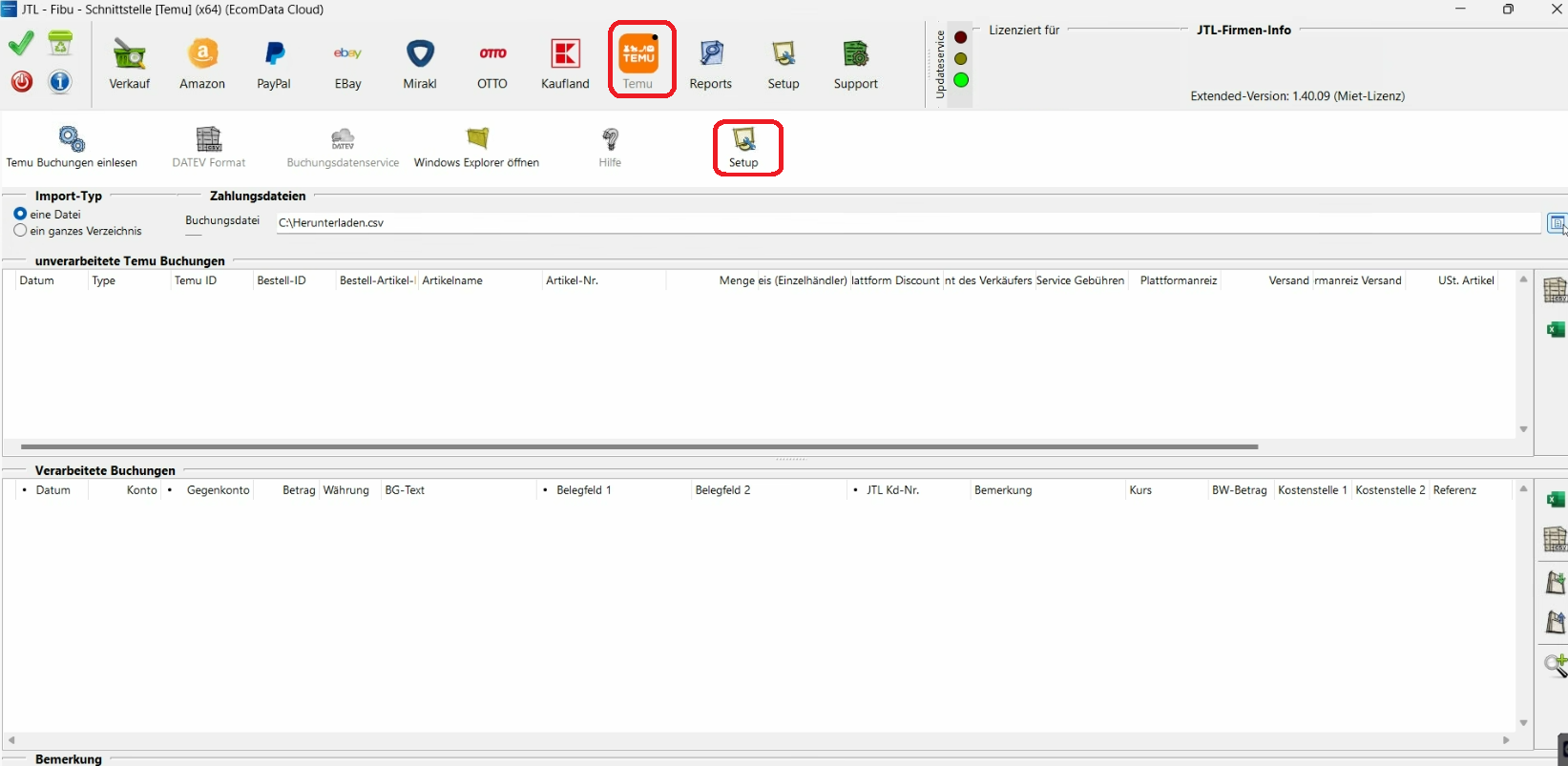
Task: Open the Reports module
Action: point(711,63)
